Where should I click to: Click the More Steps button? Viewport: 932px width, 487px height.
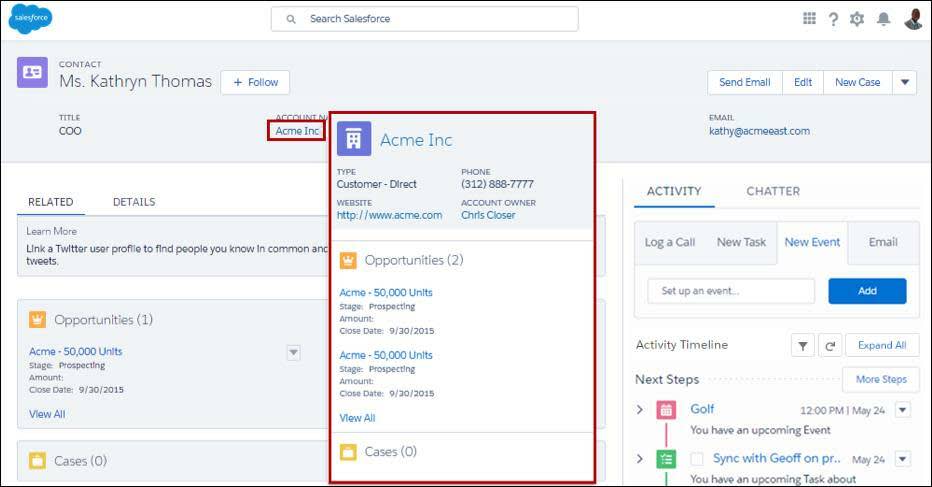pos(881,379)
